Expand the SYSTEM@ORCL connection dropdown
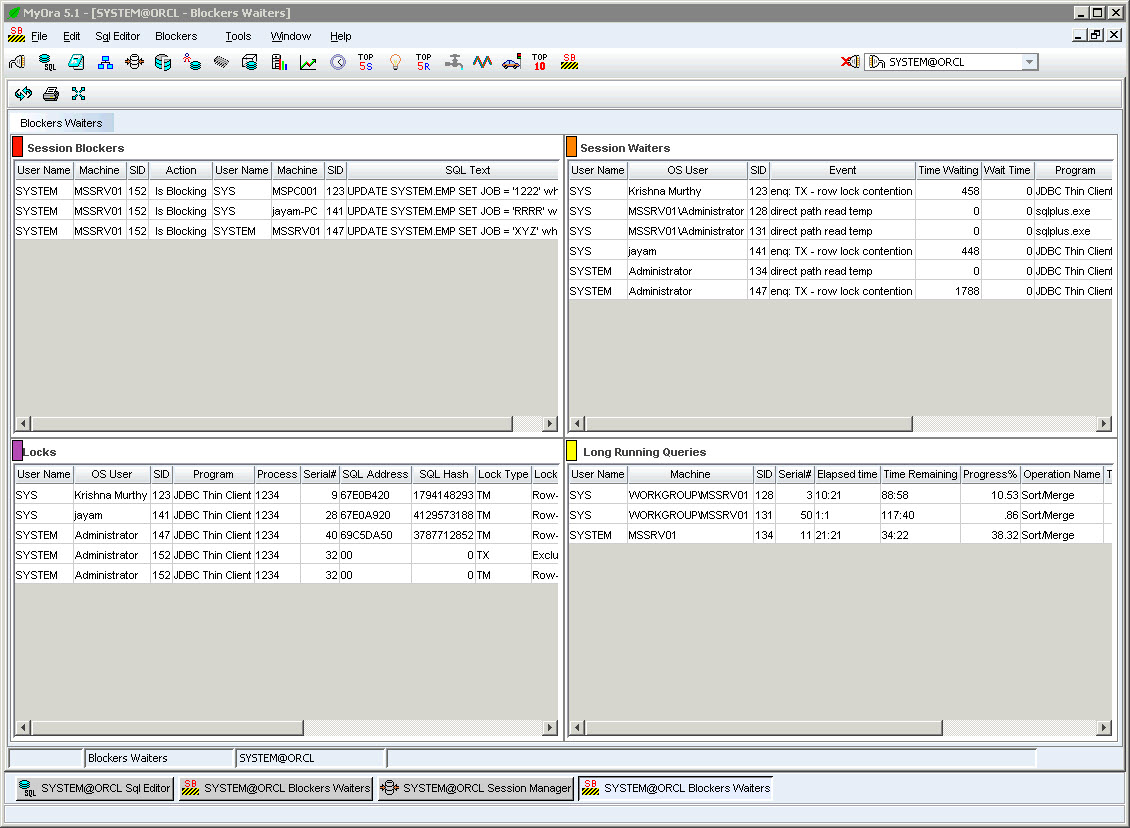This screenshot has height=828, width=1130. 1029,62
